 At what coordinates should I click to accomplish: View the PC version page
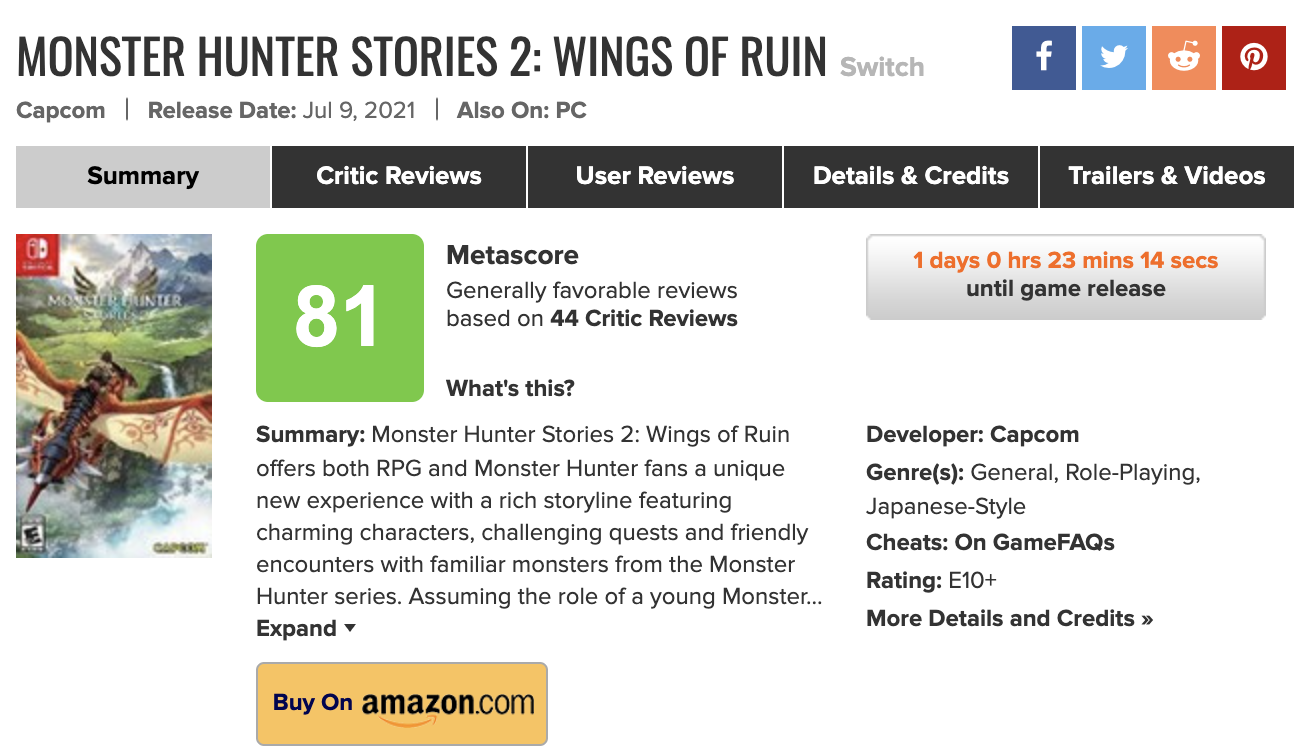click(571, 111)
